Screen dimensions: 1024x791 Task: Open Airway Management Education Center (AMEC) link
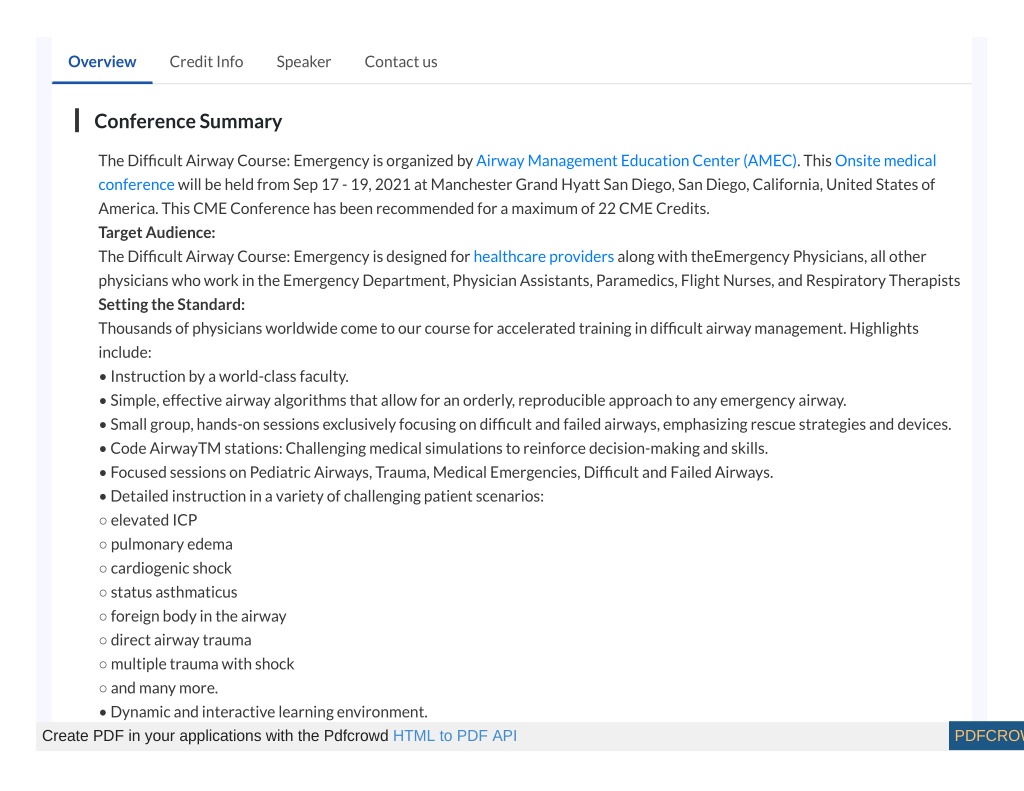pos(636,161)
